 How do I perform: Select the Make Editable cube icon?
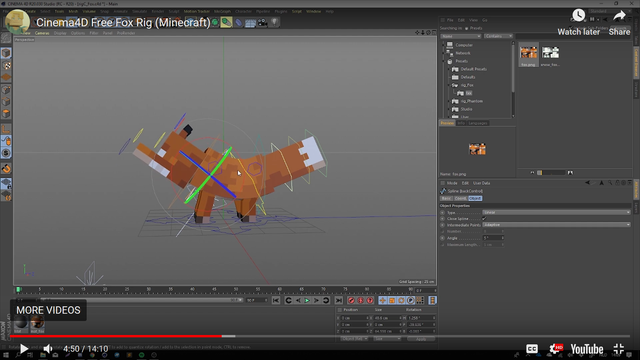[6, 39]
